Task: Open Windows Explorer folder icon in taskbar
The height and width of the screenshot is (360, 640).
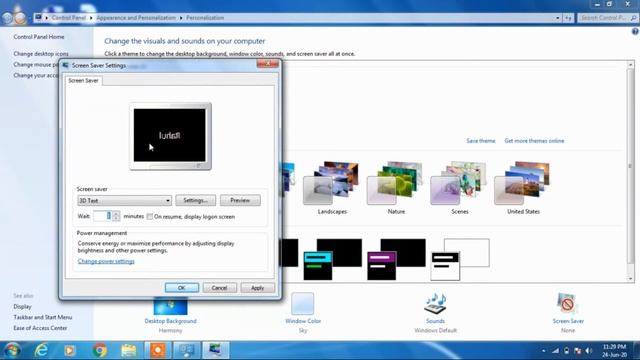Action: [x=129, y=350]
